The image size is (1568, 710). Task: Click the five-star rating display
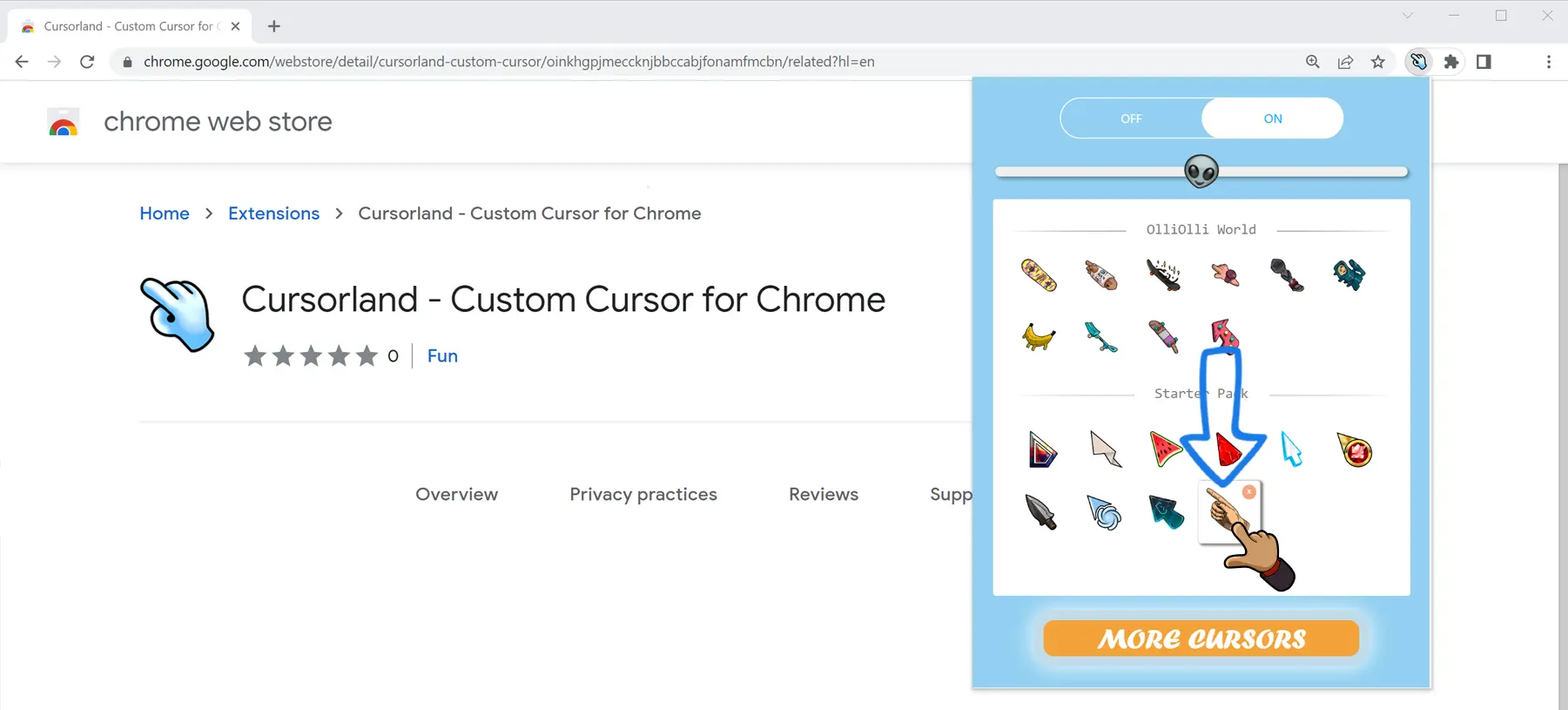click(x=311, y=355)
